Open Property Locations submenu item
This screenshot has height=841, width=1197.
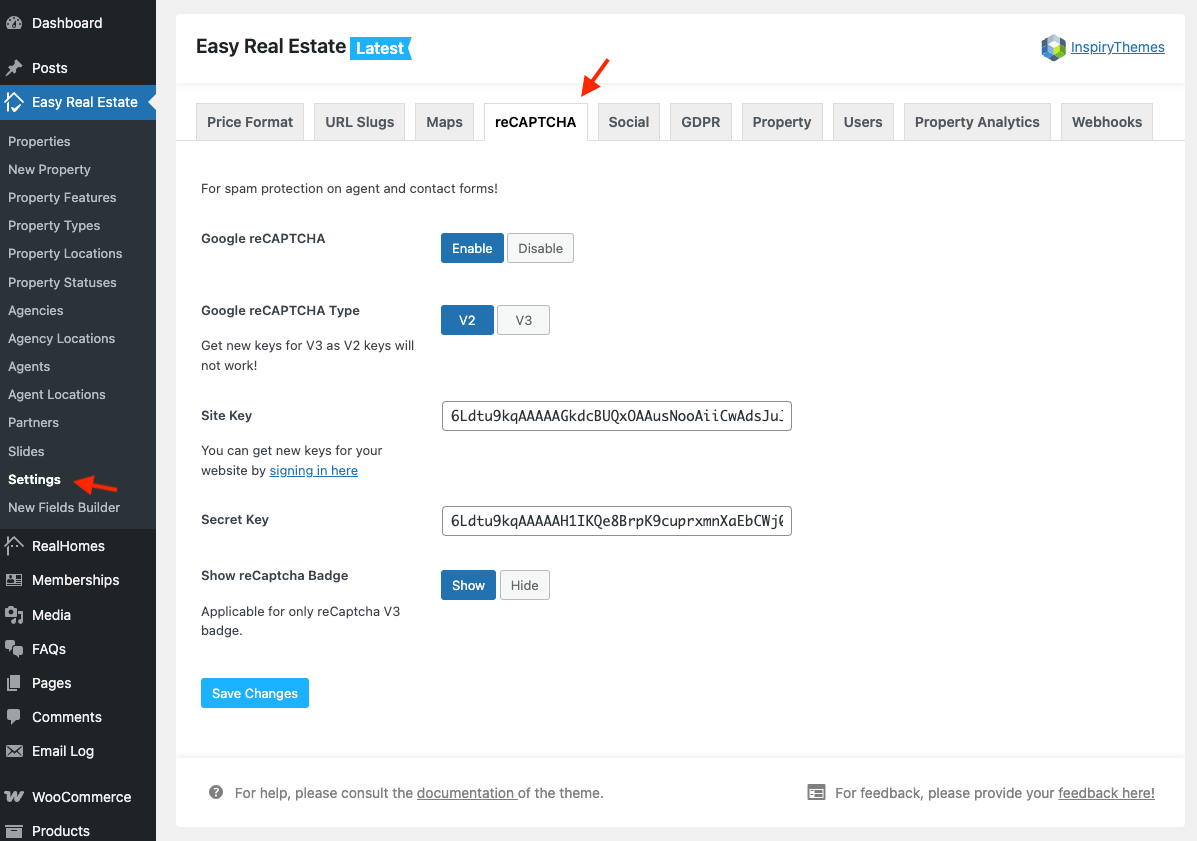[65, 253]
